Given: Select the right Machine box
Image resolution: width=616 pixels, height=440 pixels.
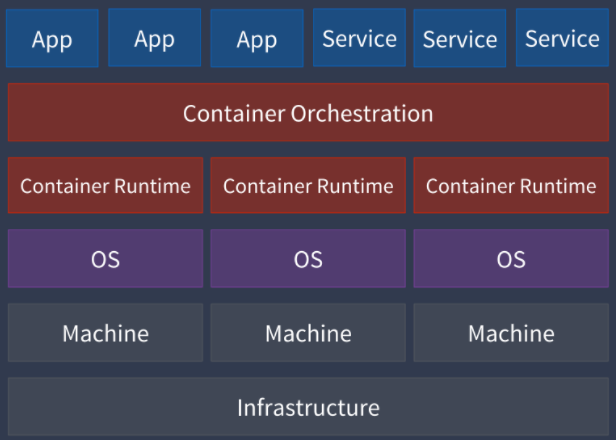Looking at the screenshot, I should point(511,333).
